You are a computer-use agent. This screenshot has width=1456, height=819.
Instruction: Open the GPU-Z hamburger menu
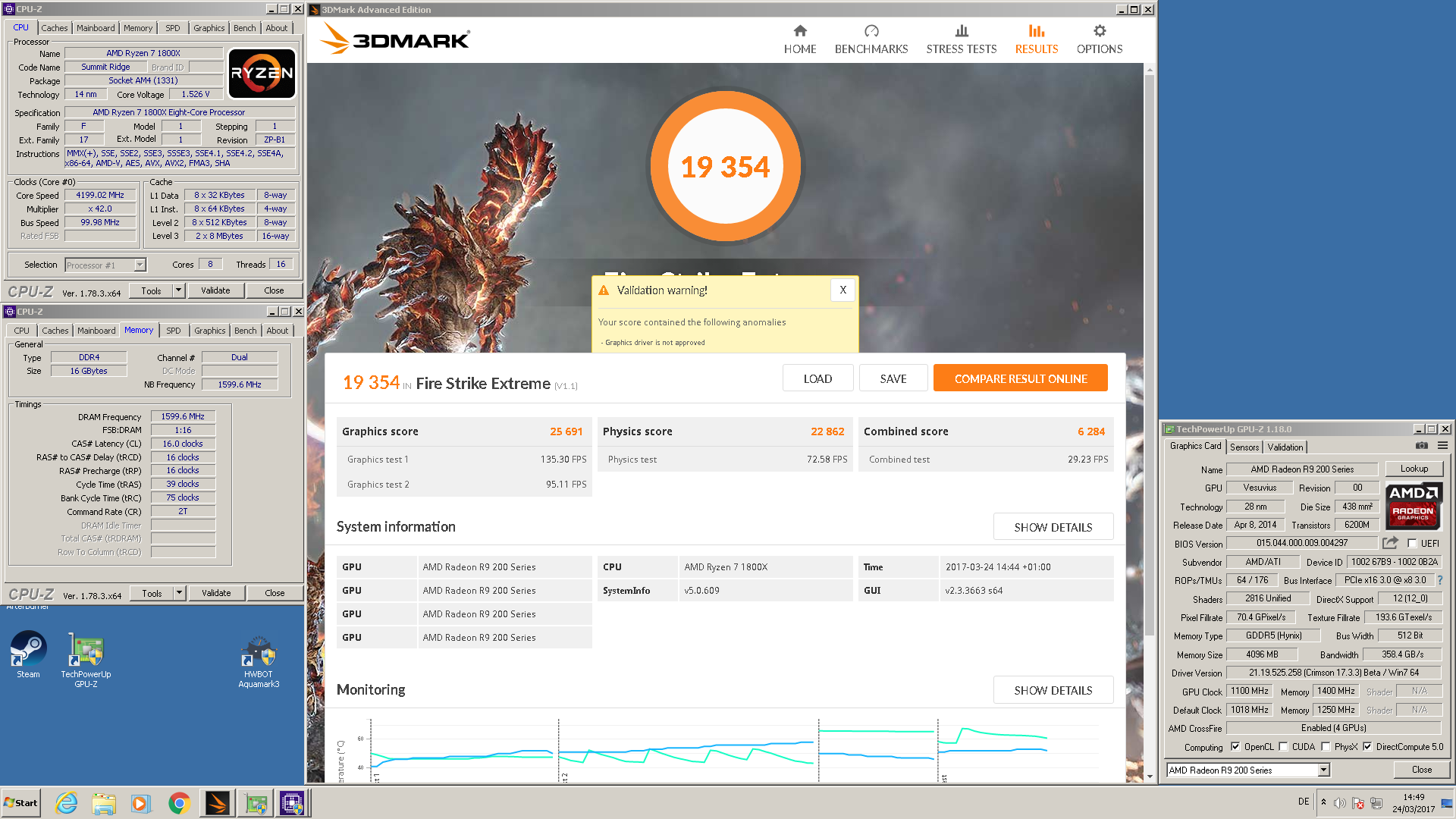pos(1442,446)
